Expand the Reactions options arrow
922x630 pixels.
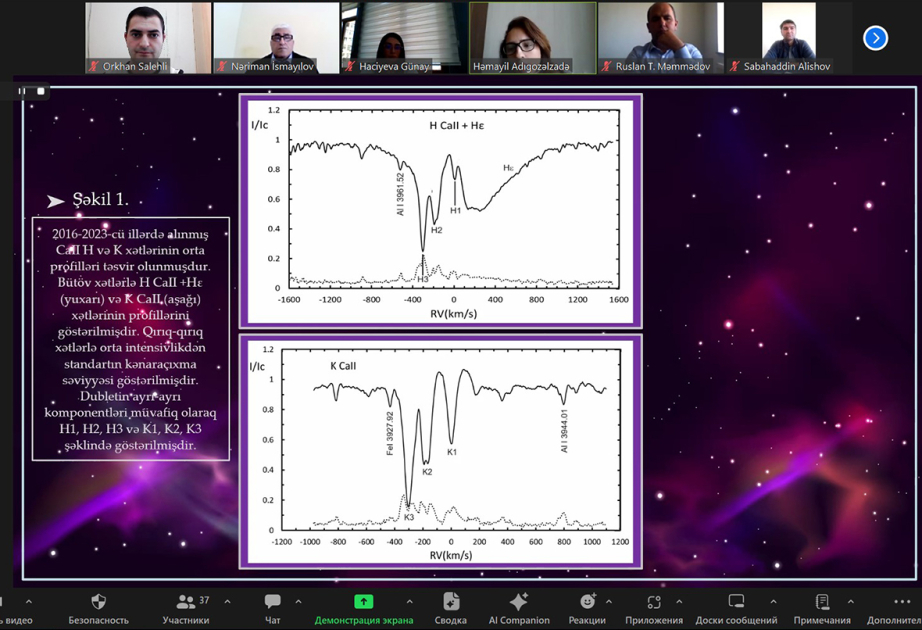coord(609,602)
